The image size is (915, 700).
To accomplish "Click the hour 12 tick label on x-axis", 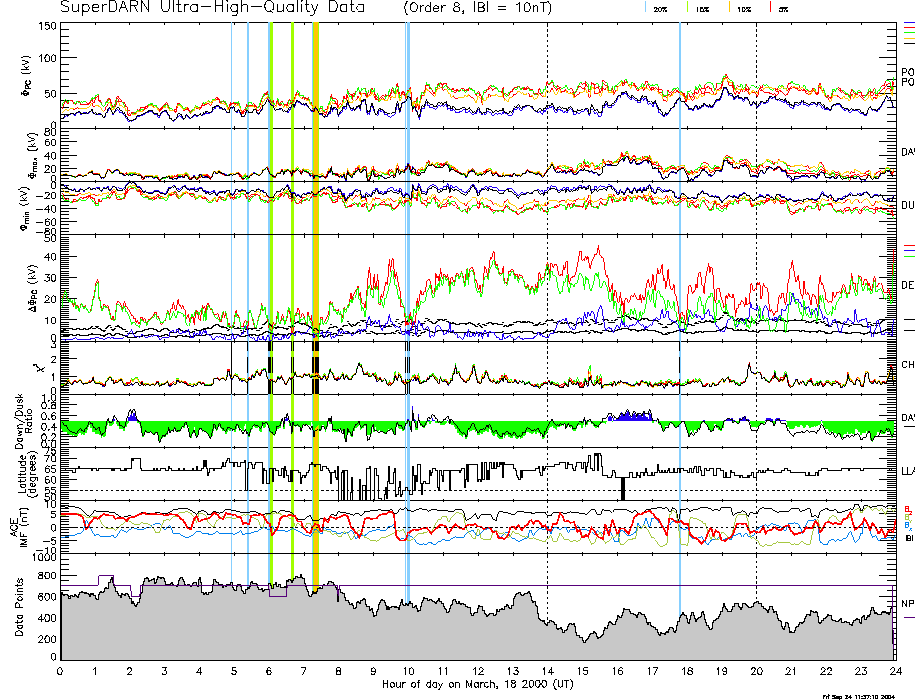I will (478, 672).
